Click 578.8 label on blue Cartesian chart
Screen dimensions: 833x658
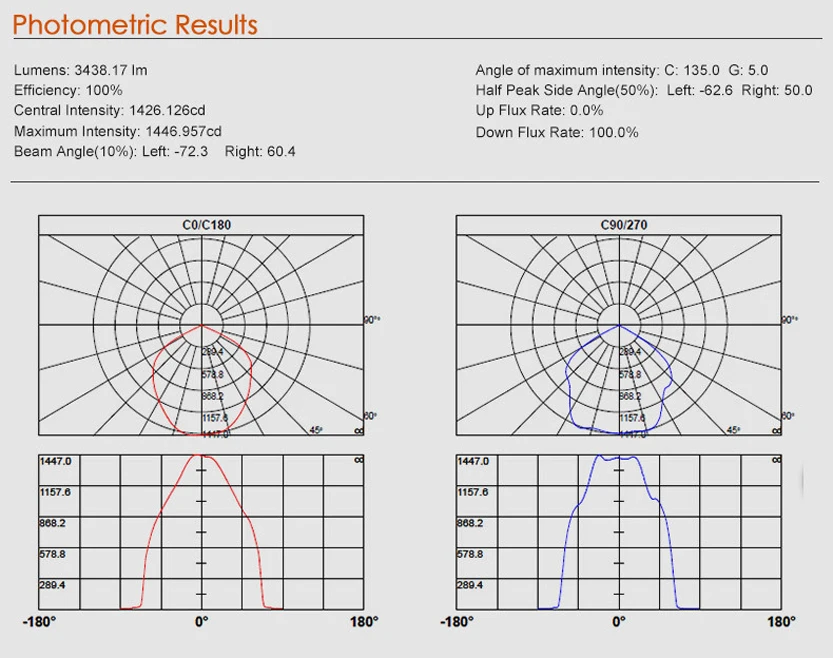(470, 554)
